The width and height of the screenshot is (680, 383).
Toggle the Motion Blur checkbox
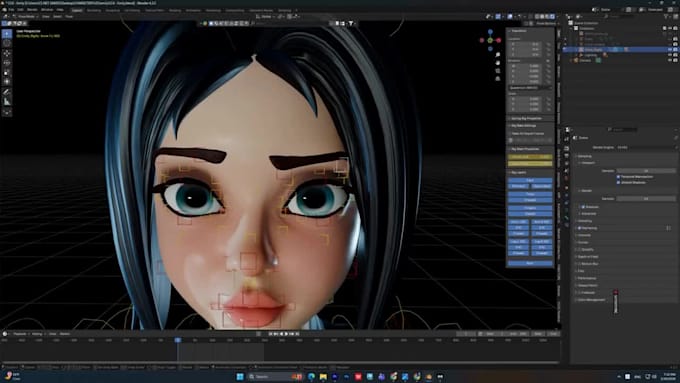(580, 264)
